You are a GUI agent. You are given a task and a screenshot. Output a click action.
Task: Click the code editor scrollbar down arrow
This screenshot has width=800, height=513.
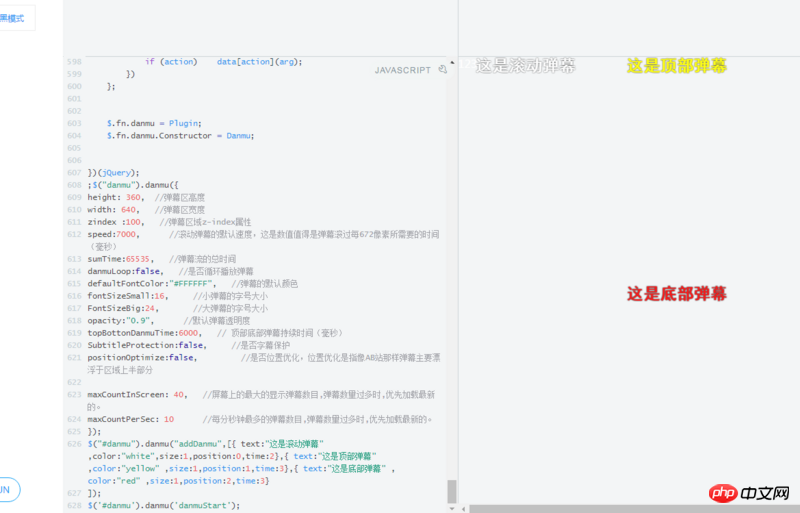click(452, 508)
